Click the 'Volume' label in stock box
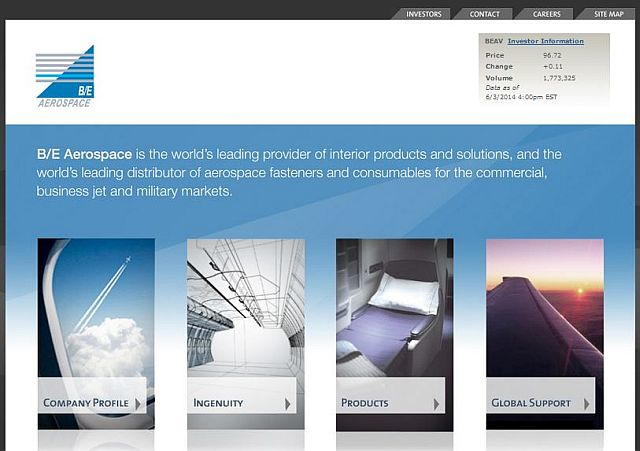 [x=499, y=78]
